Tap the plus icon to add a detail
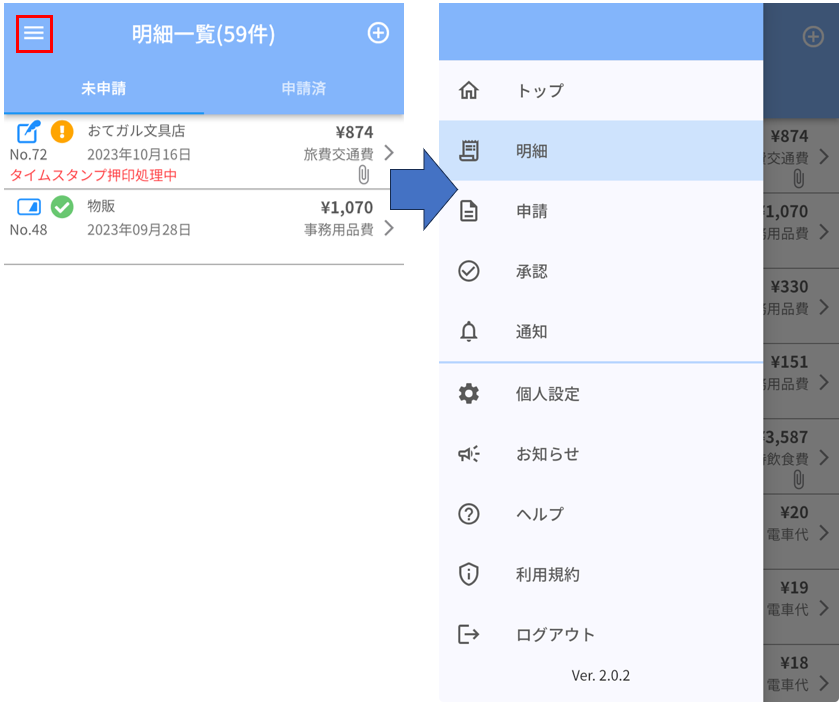Screen dimensions: 840x702 point(378,33)
